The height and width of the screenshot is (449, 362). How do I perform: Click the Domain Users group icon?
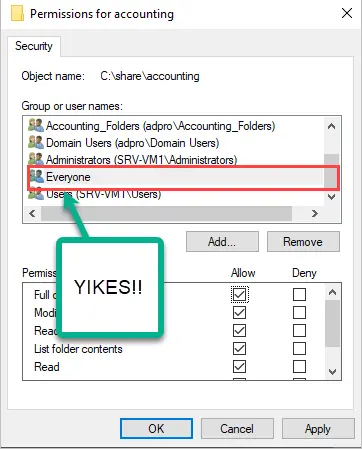point(36,143)
